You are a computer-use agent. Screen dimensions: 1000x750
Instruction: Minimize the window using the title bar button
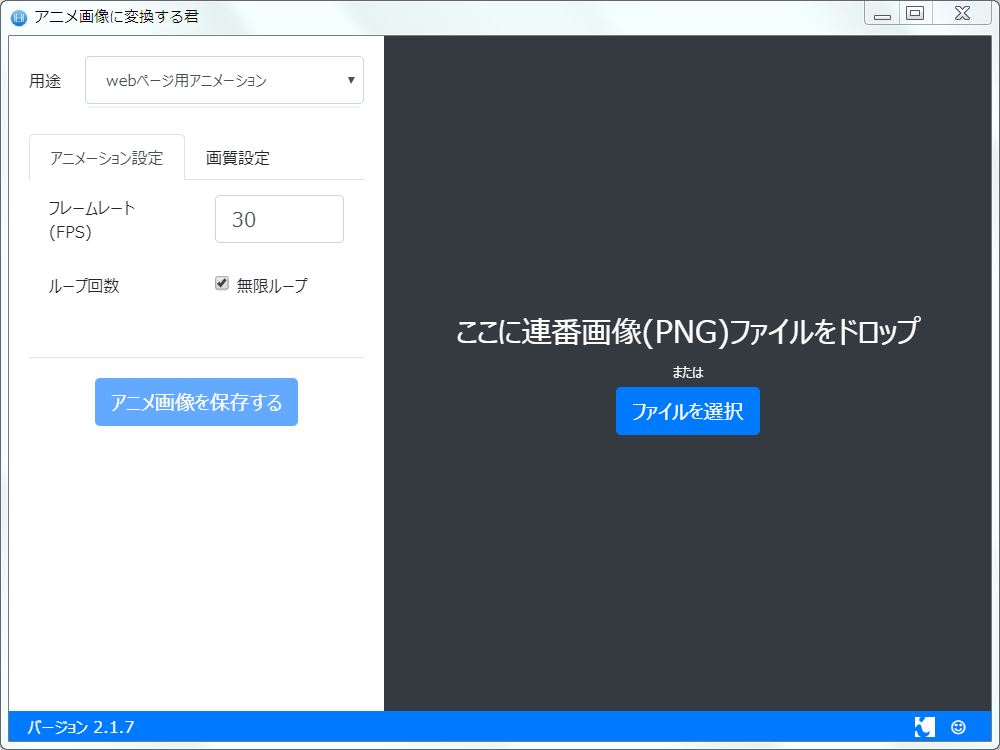click(x=882, y=15)
